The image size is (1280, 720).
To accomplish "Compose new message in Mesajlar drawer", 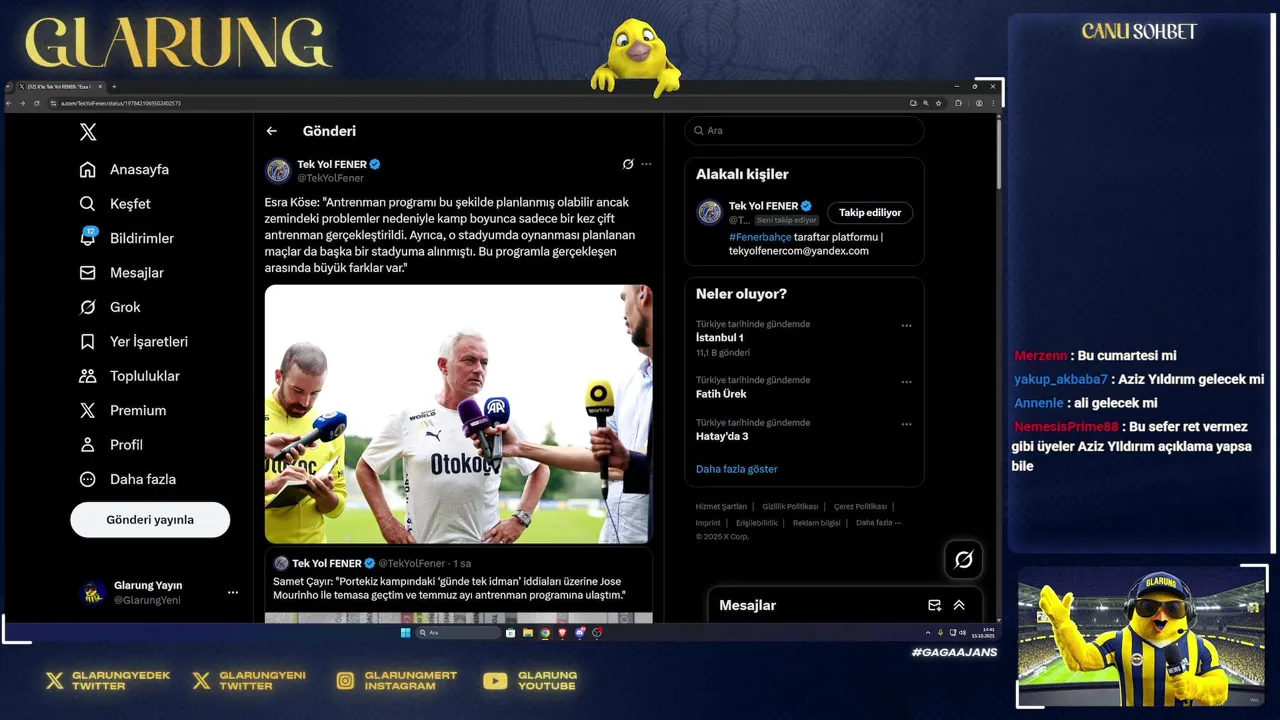I will (934, 605).
